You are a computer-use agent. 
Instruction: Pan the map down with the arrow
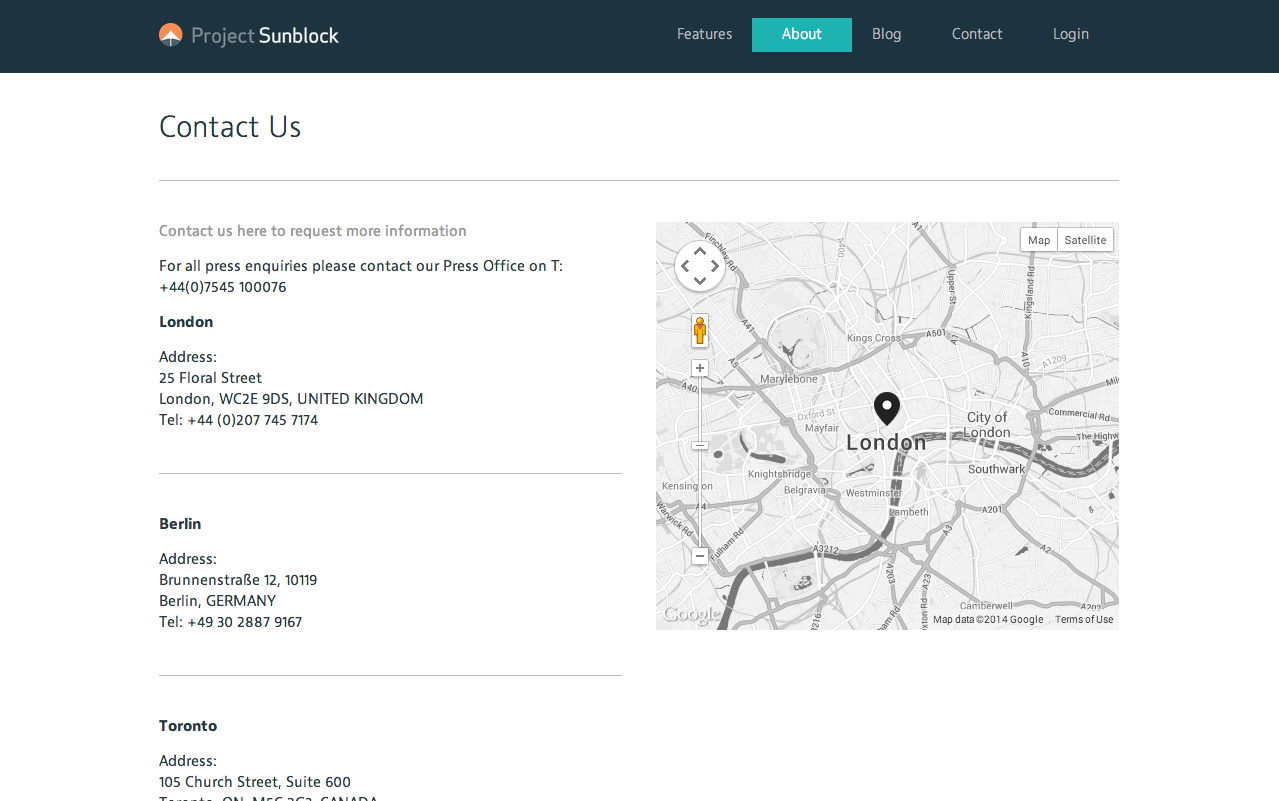point(700,281)
